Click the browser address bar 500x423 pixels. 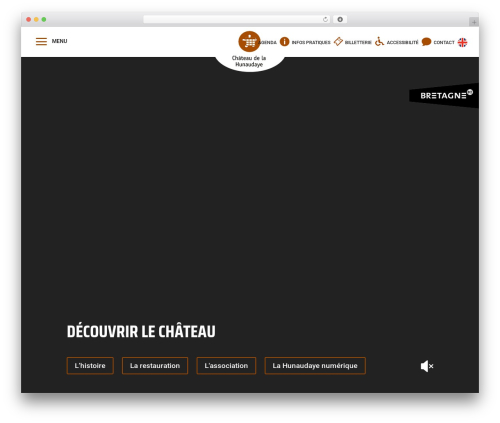(237, 19)
